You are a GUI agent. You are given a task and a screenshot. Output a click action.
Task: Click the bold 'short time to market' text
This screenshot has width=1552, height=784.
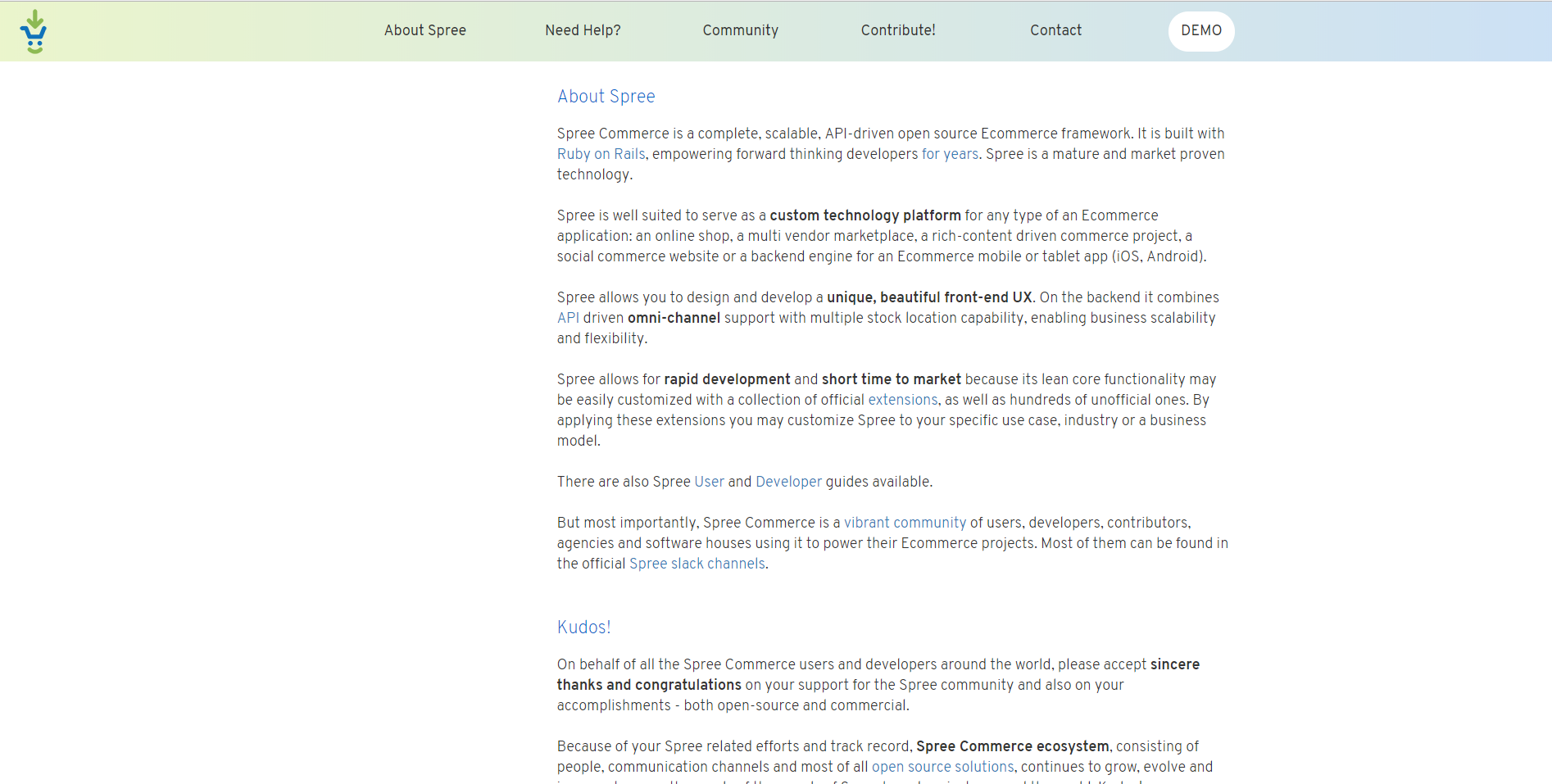pos(892,379)
